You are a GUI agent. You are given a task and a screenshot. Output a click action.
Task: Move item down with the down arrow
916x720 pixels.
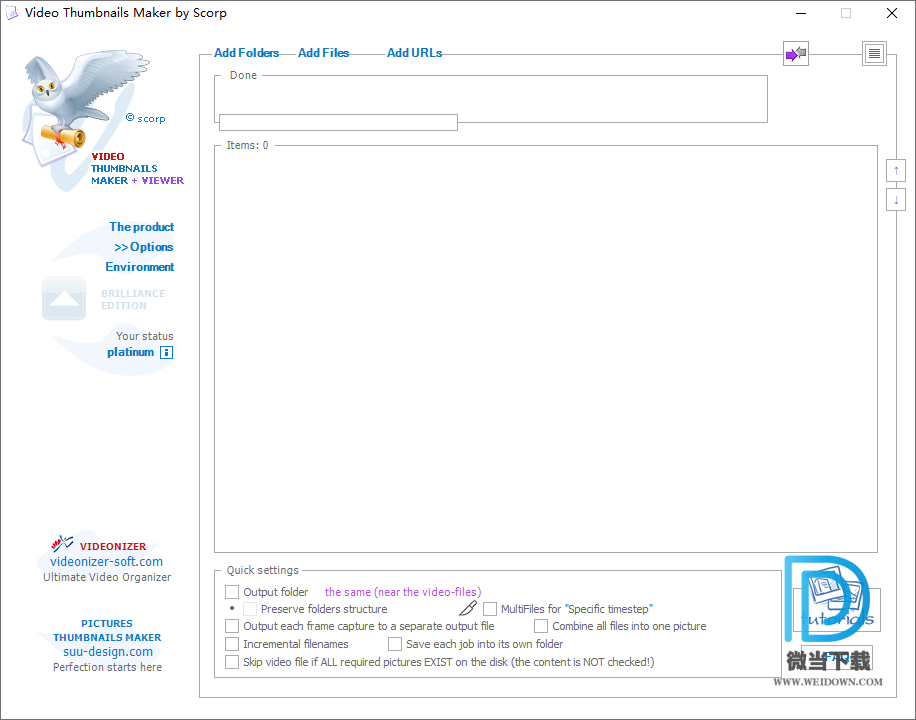pos(896,200)
